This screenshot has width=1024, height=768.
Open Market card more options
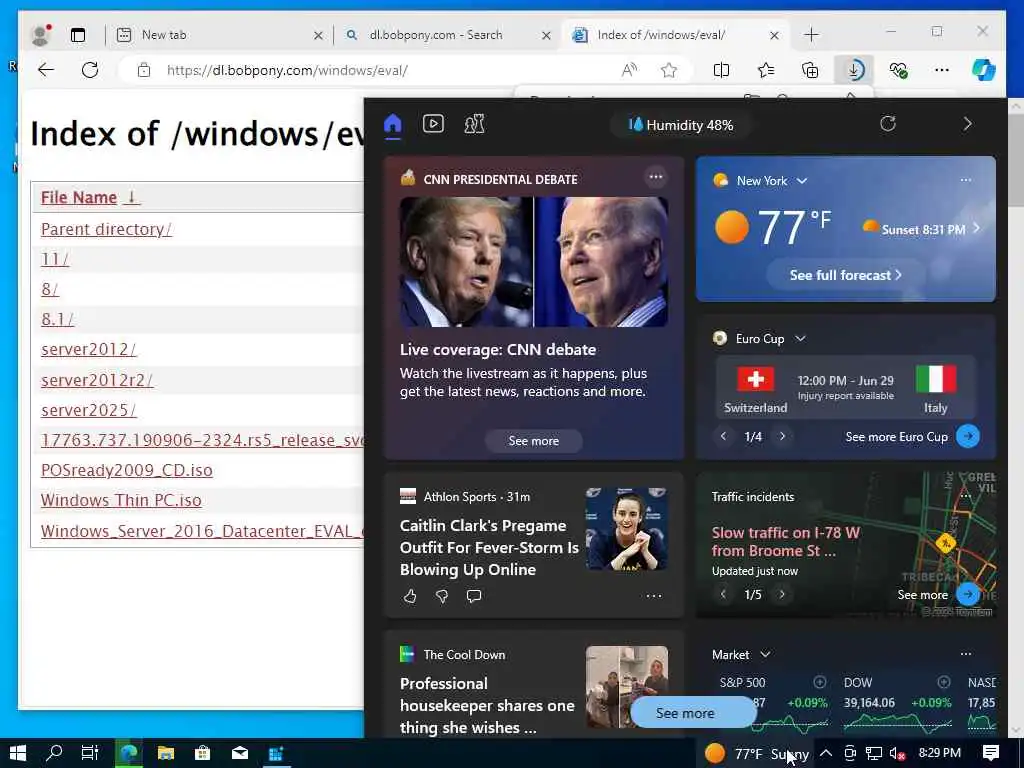[966, 654]
